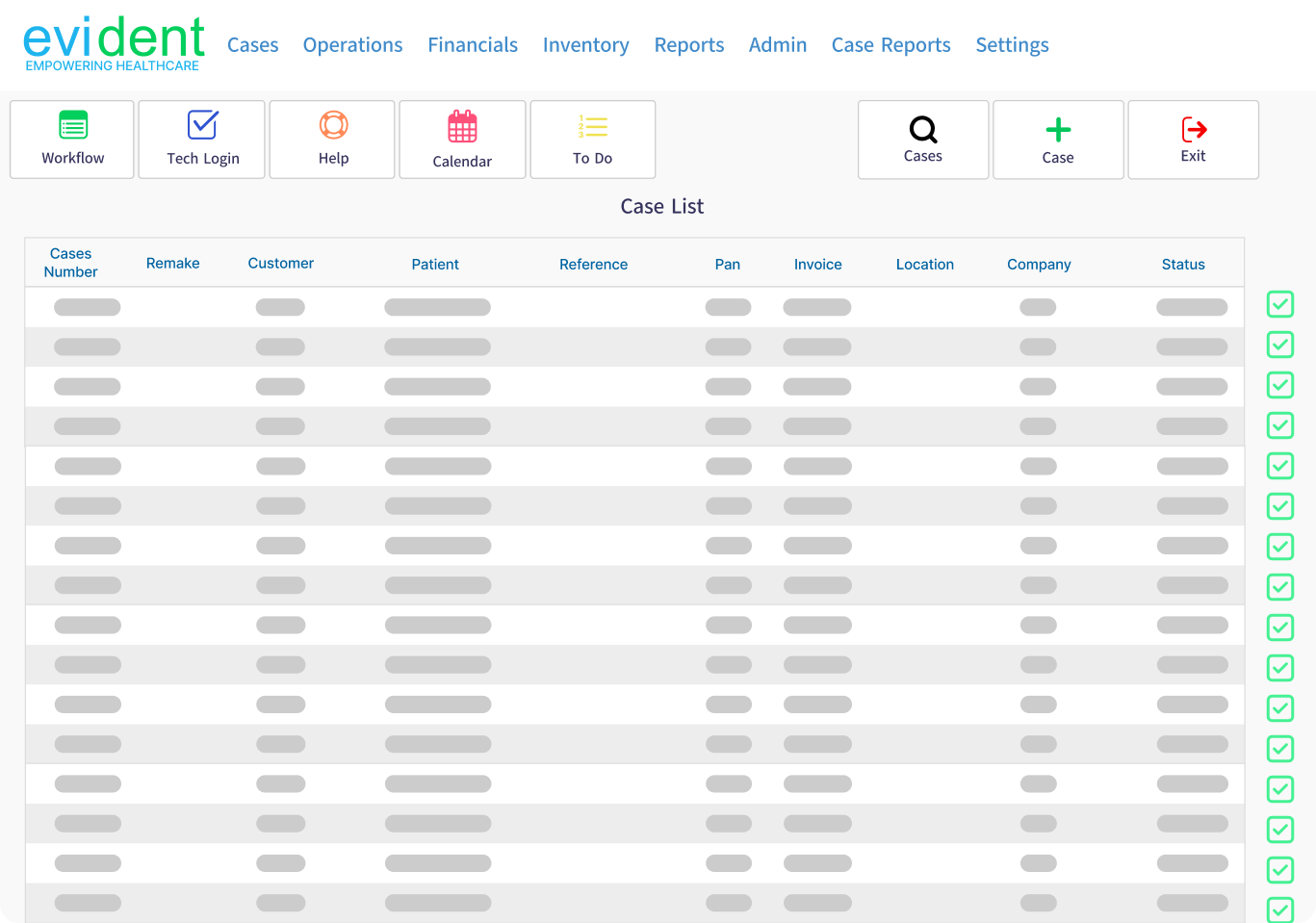Open the Case Reports menu
The image size is (1316, 923).
click(x=891, y=45)
